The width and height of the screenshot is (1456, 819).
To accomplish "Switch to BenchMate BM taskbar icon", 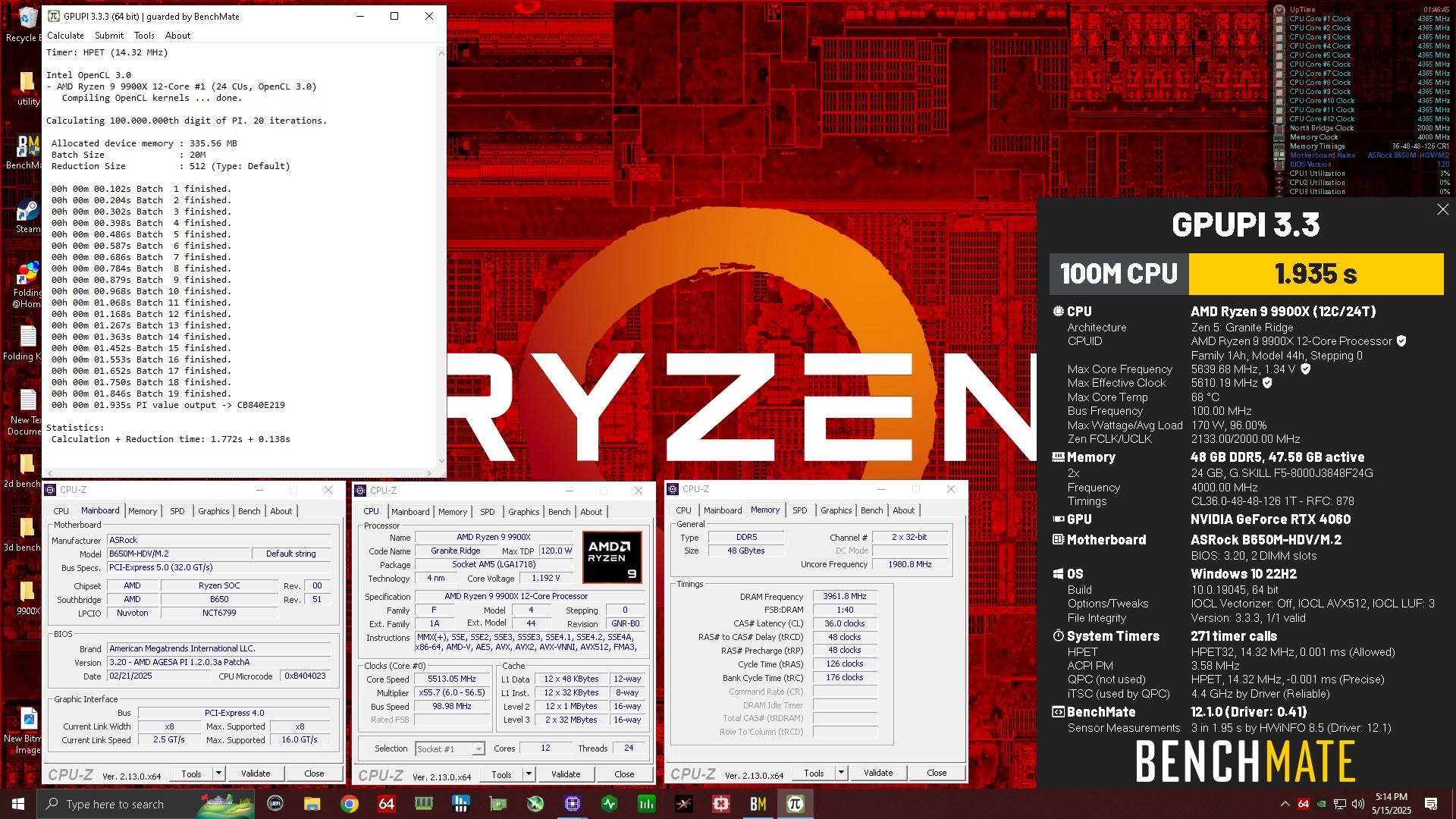I will point(758,804).
